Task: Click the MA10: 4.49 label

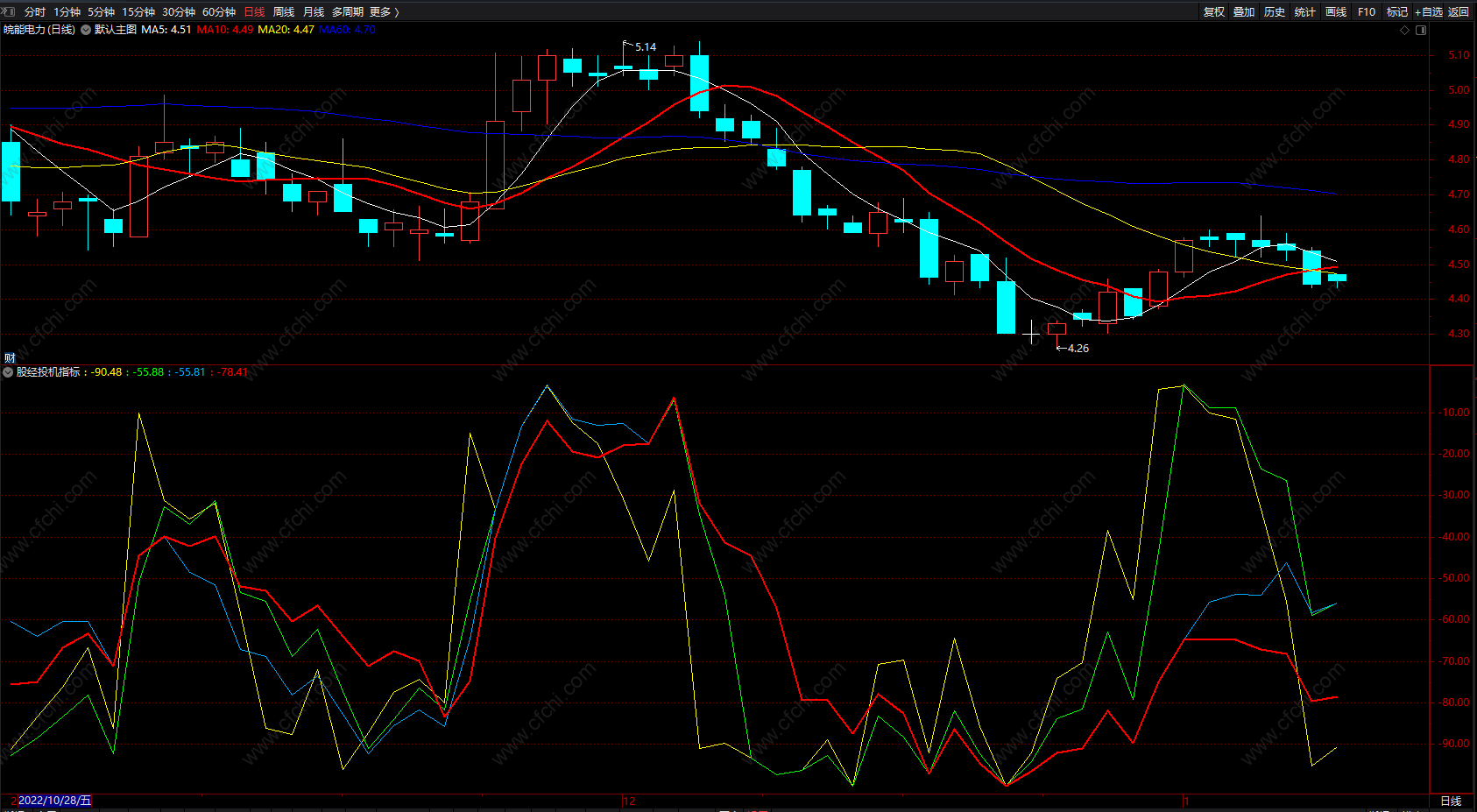Action: (225, 30)
